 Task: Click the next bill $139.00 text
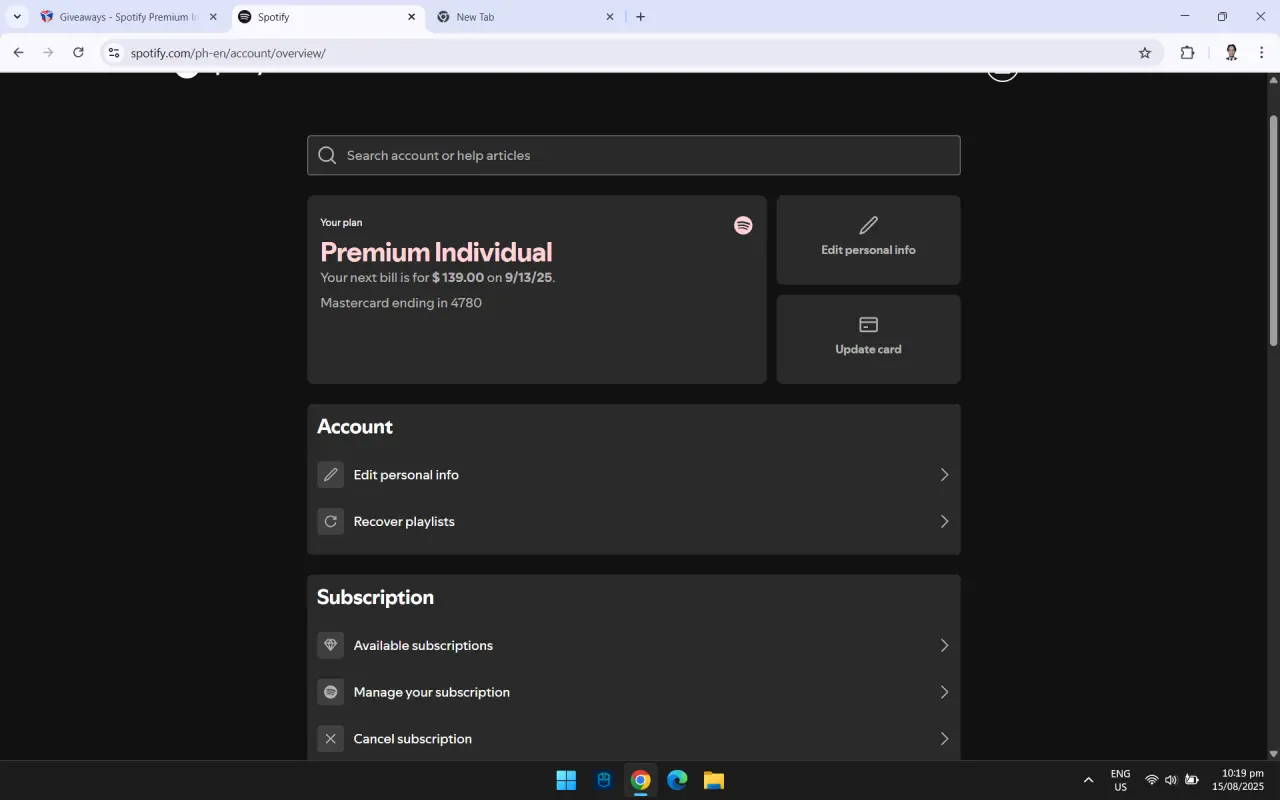tap(437, 278)
